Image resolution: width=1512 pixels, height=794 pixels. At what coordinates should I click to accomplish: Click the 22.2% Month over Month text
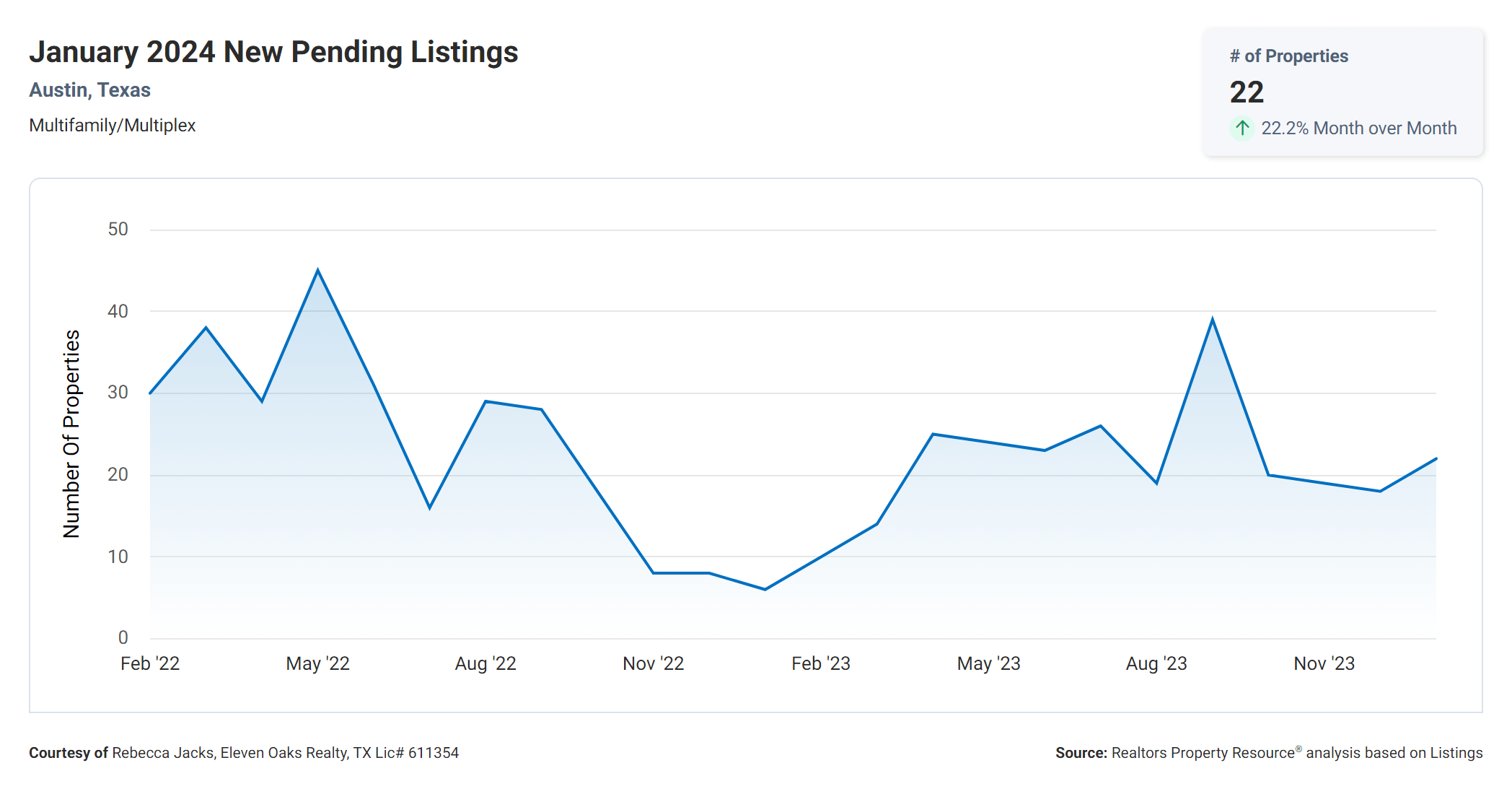1358,128
